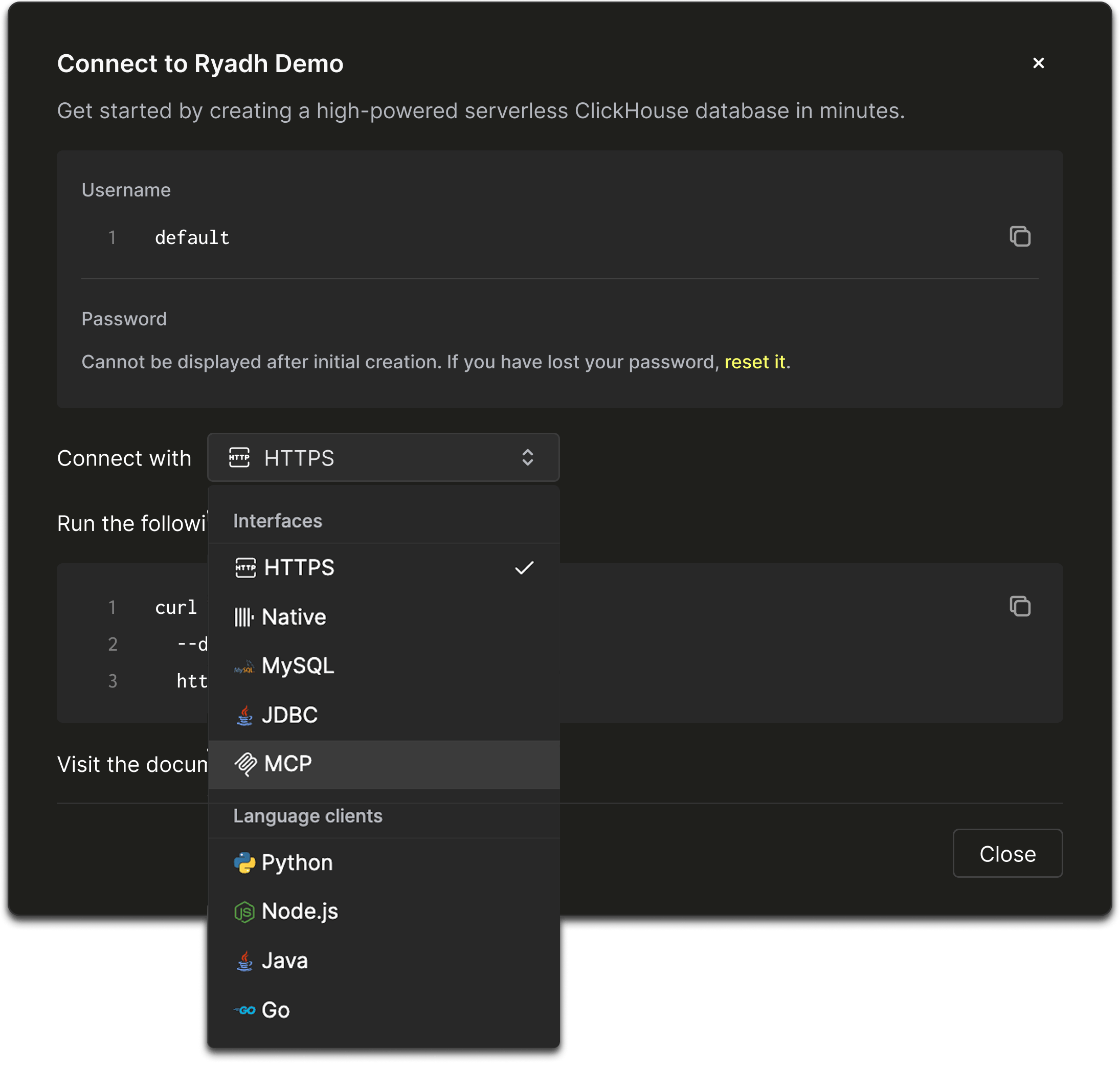Screen dimensions: 1120x1065
Task: Click the Close button
Action: 1007,853
